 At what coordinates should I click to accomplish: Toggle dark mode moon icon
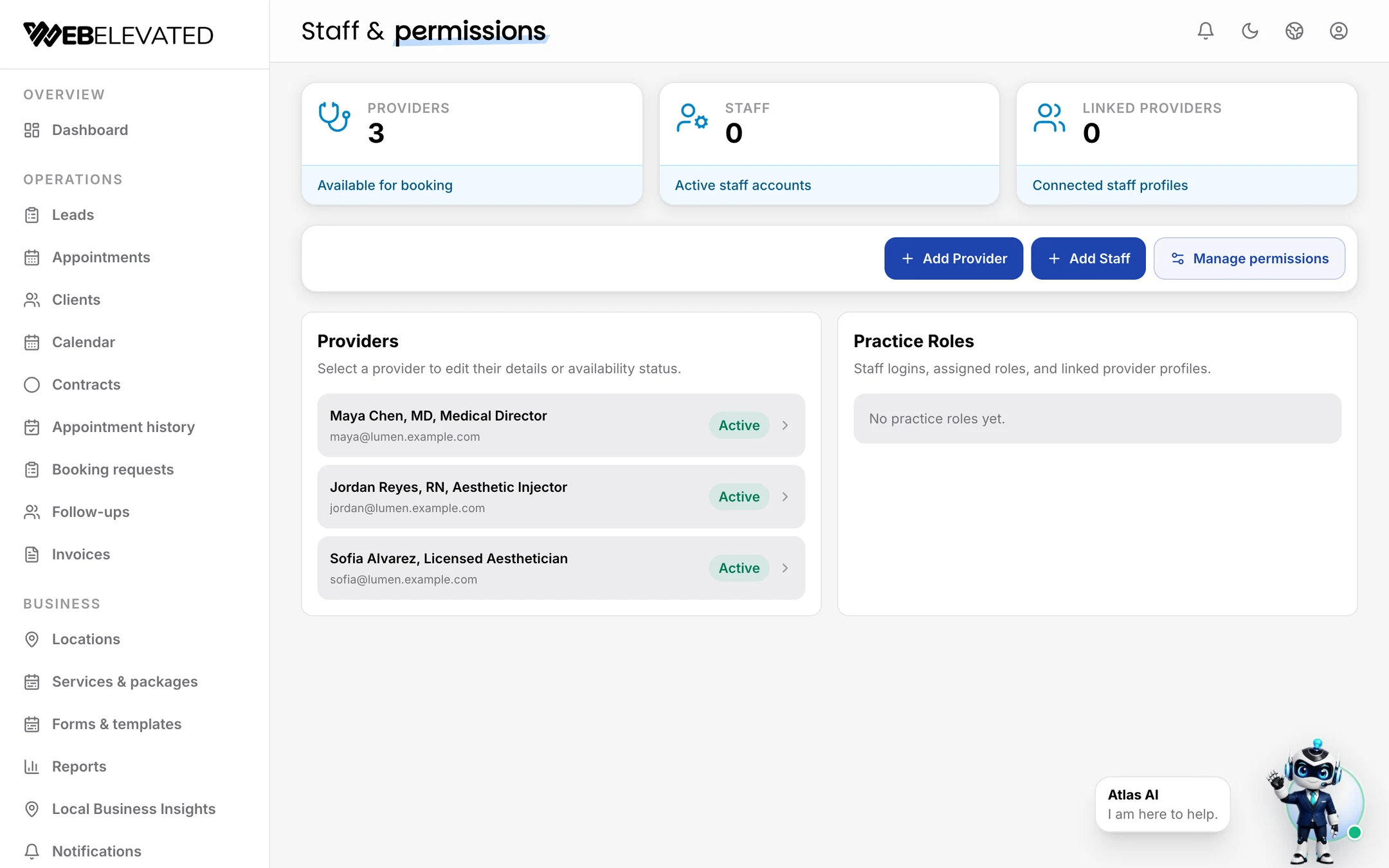[x=1249, y=31]
